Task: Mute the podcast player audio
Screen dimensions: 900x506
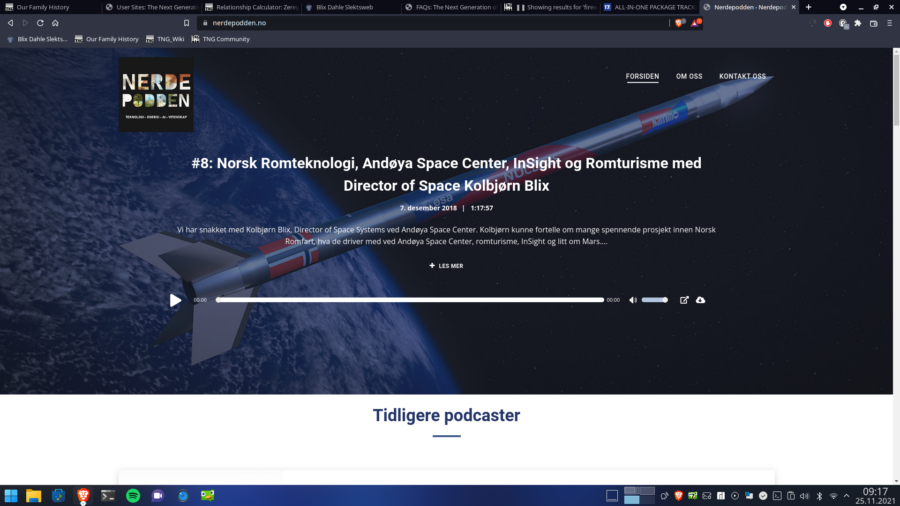Action: point(633,300)
